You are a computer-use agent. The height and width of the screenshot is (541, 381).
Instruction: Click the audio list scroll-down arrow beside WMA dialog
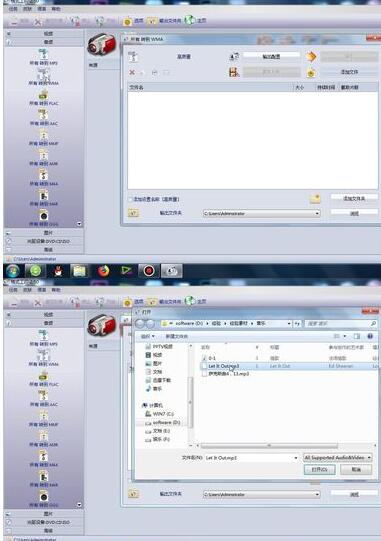pos(79,224)
